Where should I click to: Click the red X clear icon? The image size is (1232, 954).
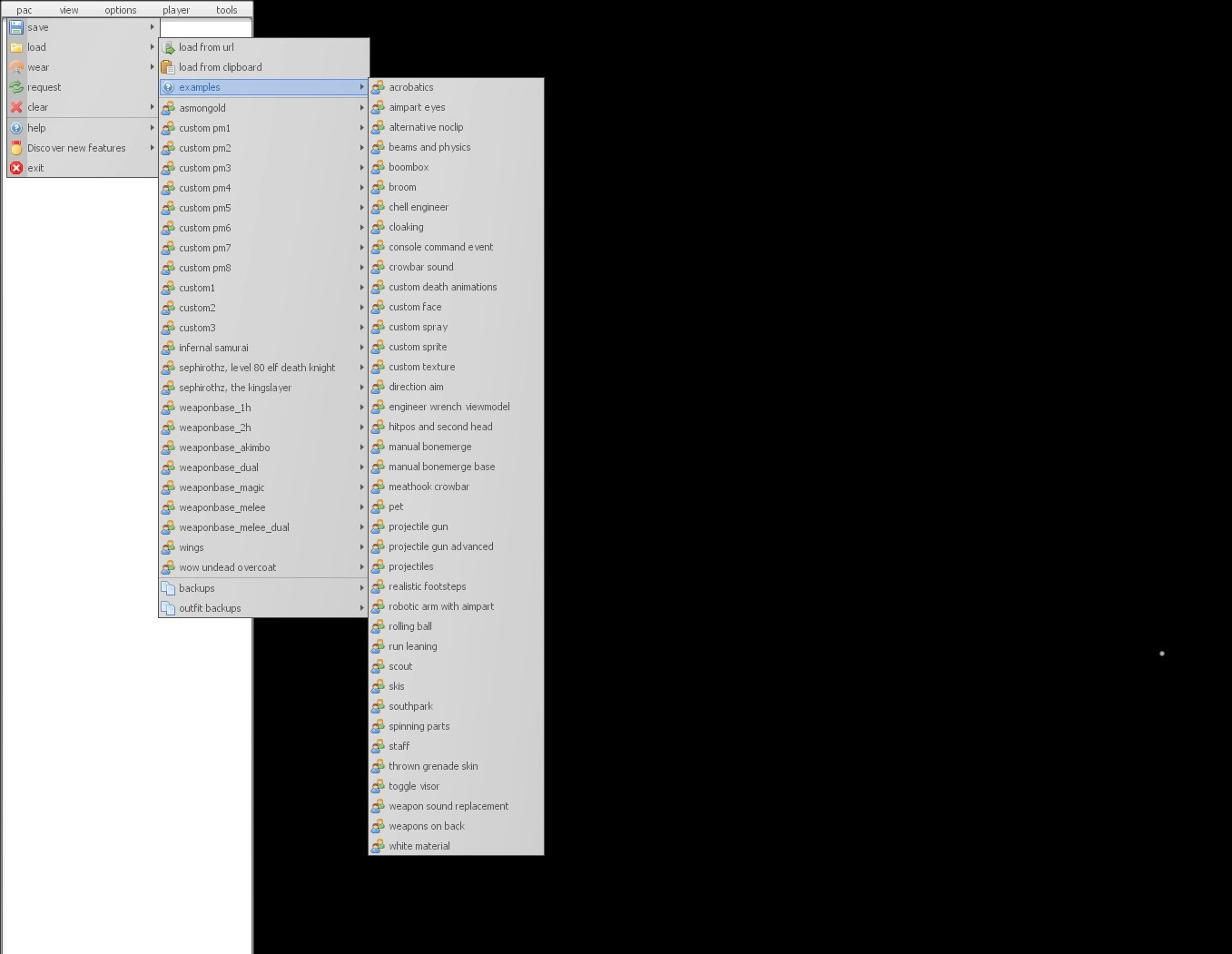16,107
